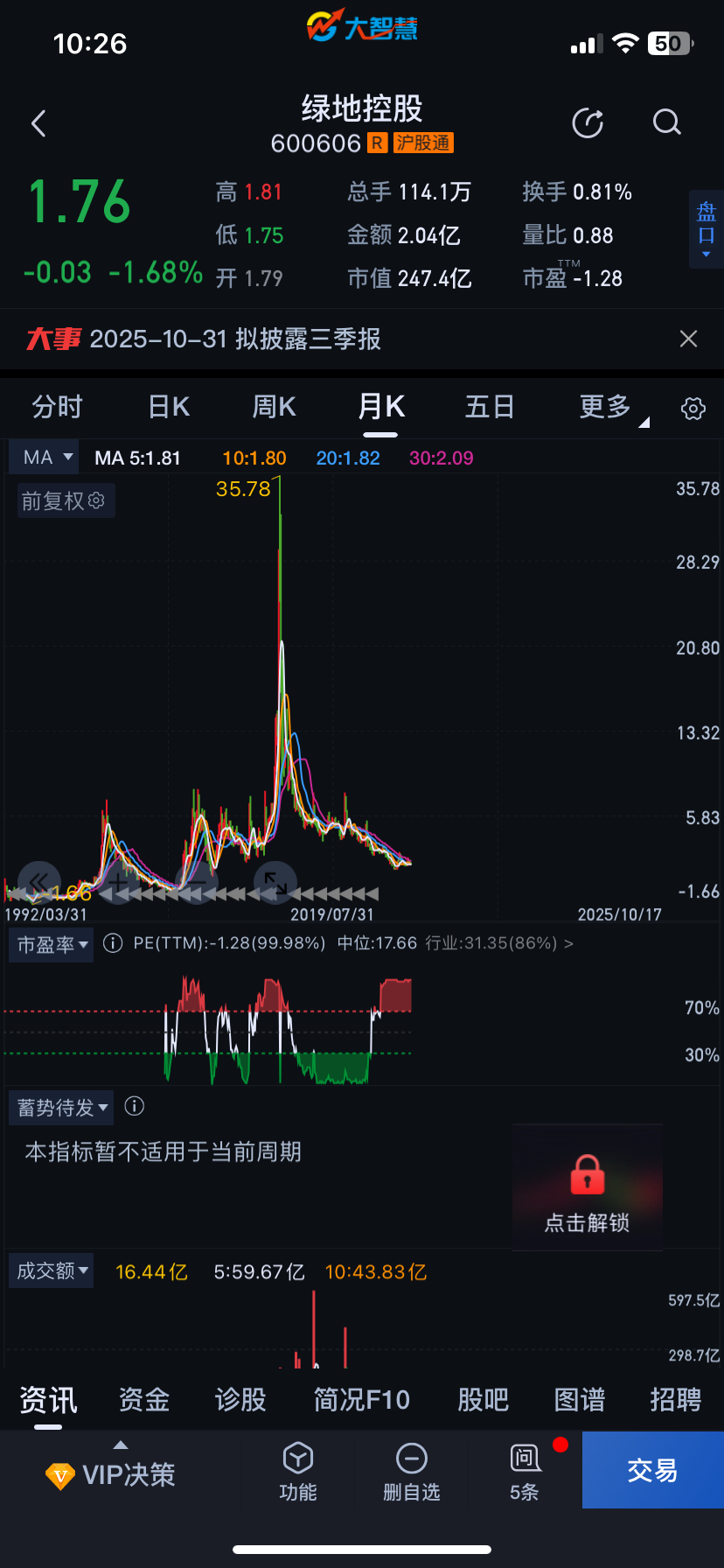Tap 市值 247.4亿 figure
The height and width of the screenshot is (1568, 724).
[409, 278]
